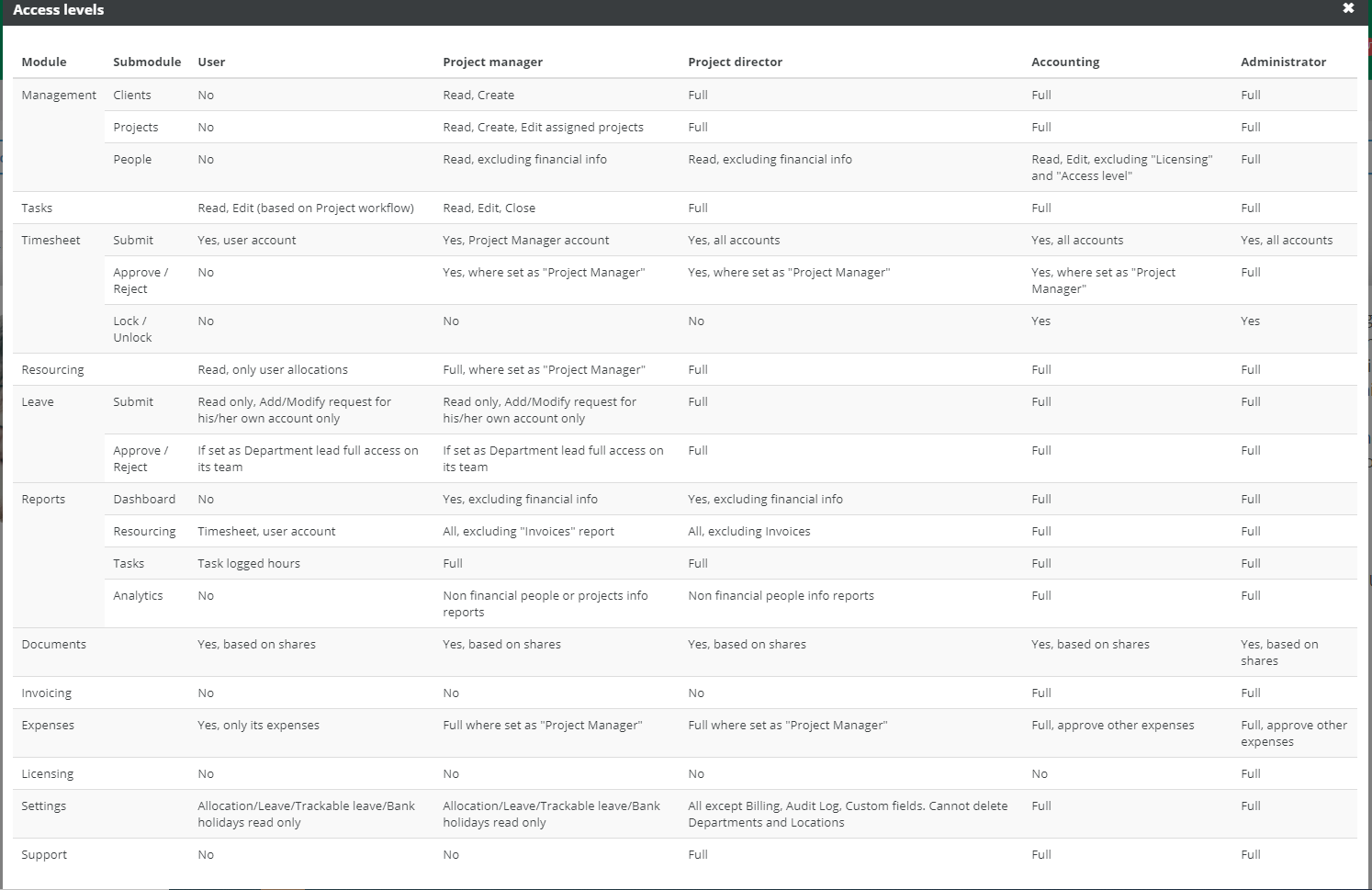This screenshot has height=890, width=1372.
Task: Click the Clients submodule label
Action: coord(132,95)
